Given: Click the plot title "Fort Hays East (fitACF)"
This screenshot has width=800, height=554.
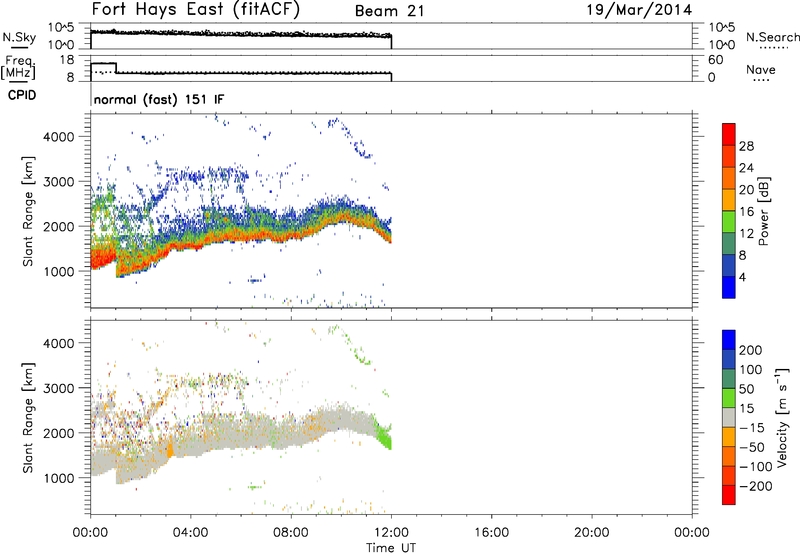Looking at the screenshot, I should pyautogui.click(x=196, y=10).
